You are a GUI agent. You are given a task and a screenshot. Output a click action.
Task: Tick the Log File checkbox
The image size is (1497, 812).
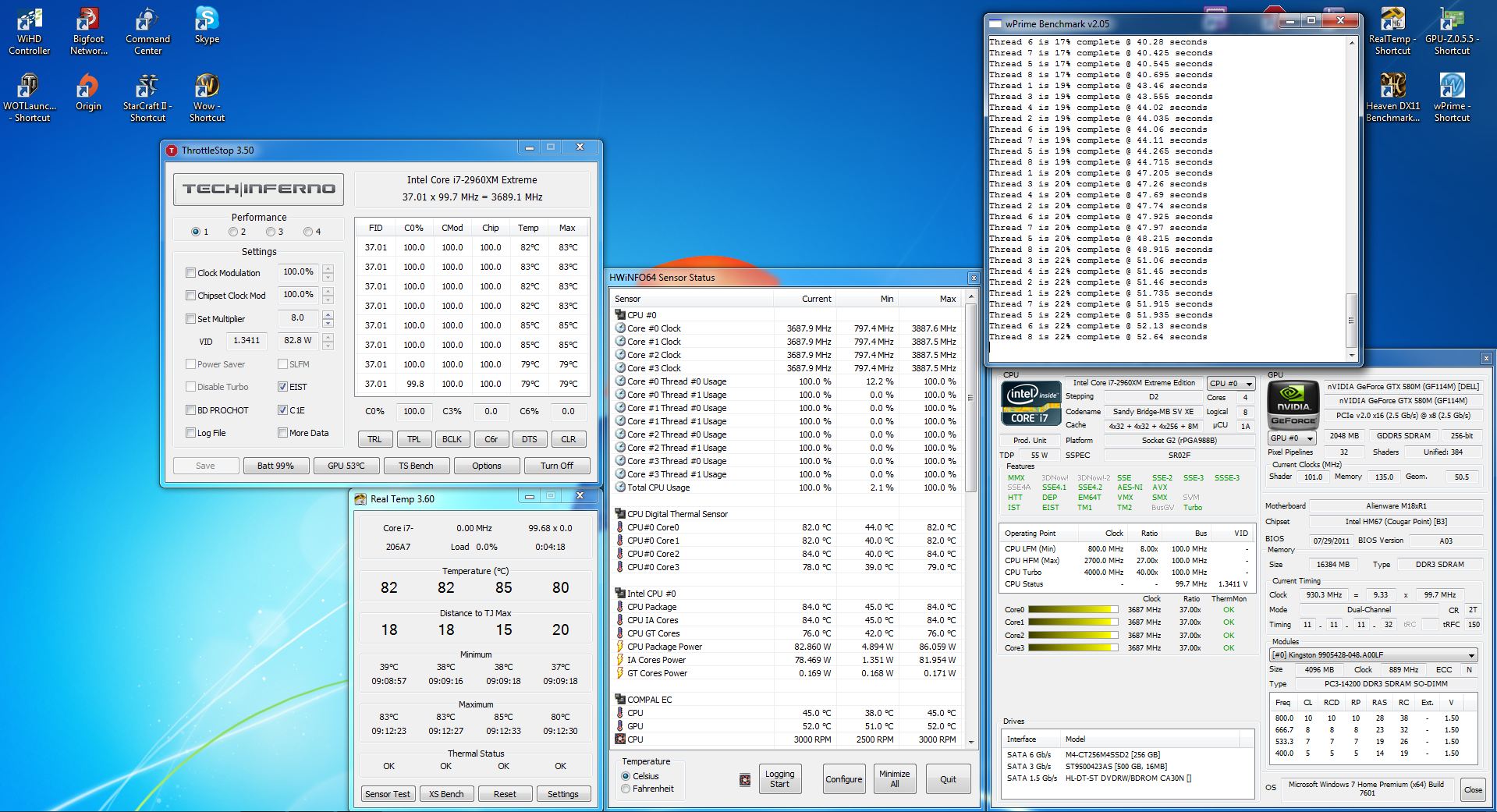190,433
